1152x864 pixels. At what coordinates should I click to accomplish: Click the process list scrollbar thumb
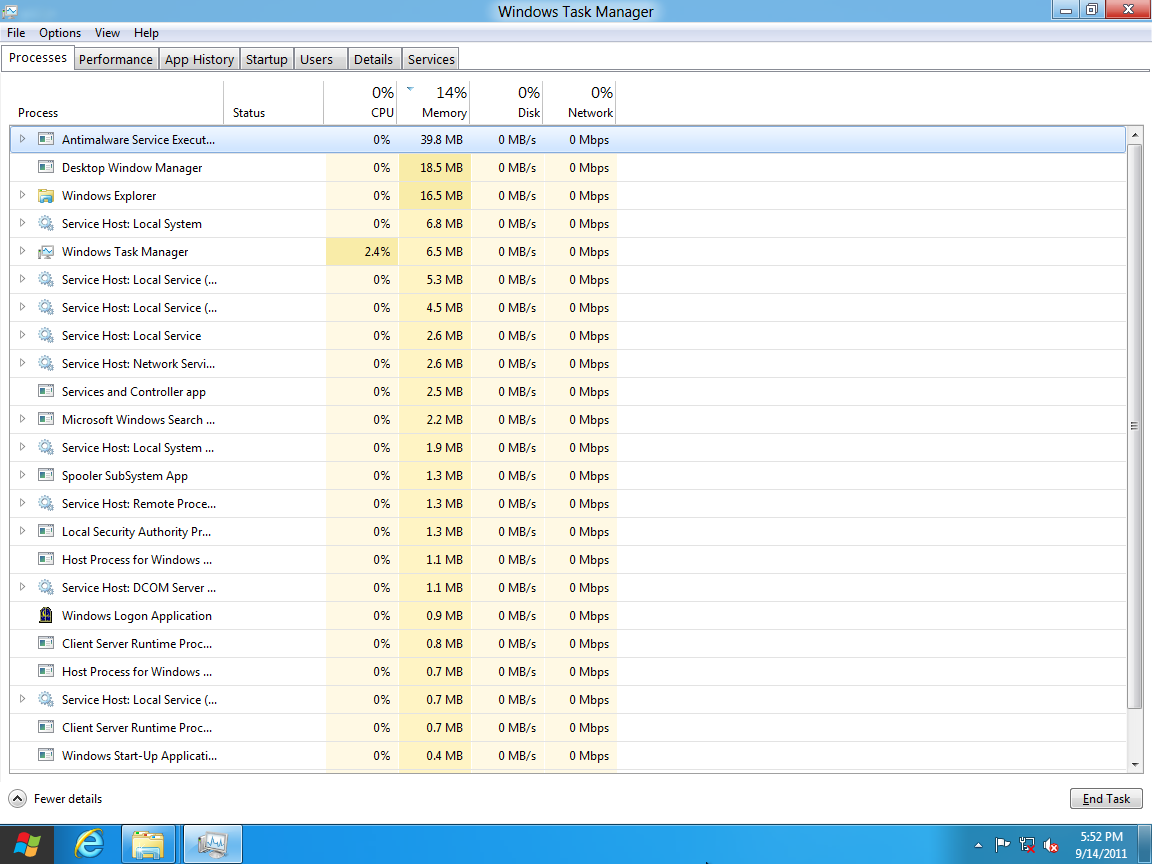pos(1134,425)
